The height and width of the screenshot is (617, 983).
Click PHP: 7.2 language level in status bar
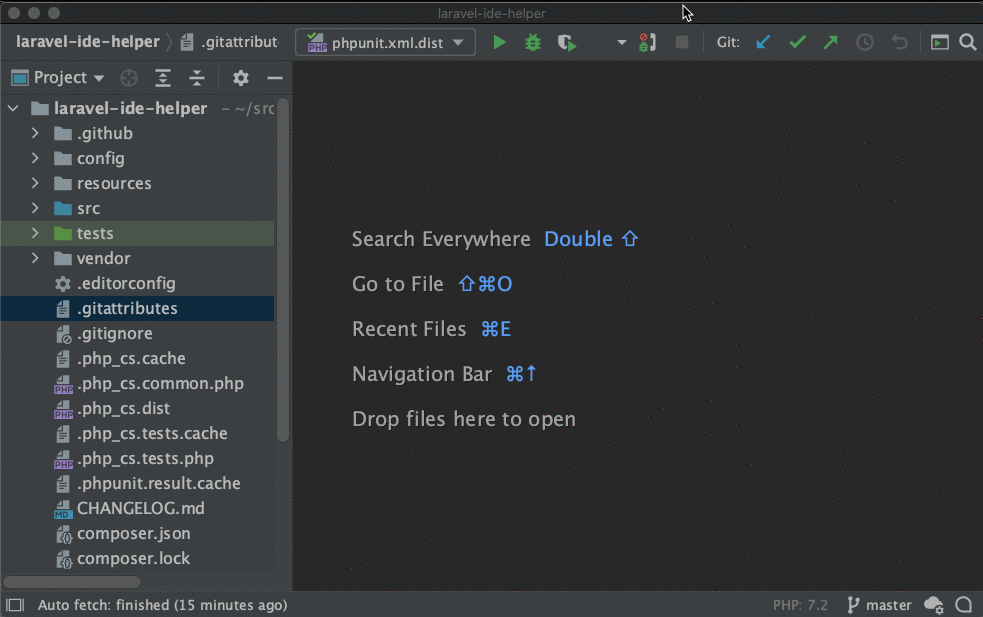pos(800,605)
